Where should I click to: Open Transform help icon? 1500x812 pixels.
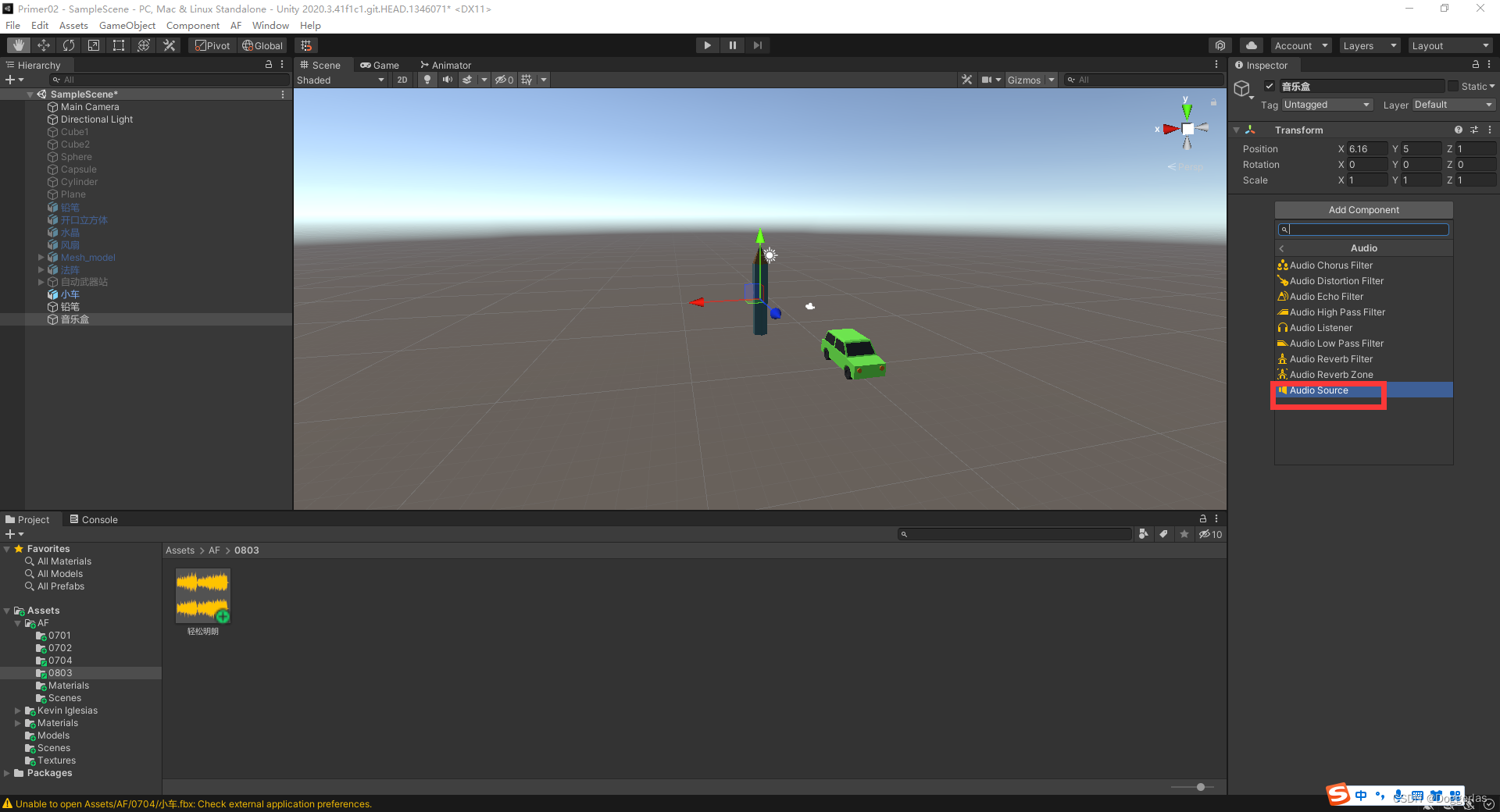click(1459, 130)
